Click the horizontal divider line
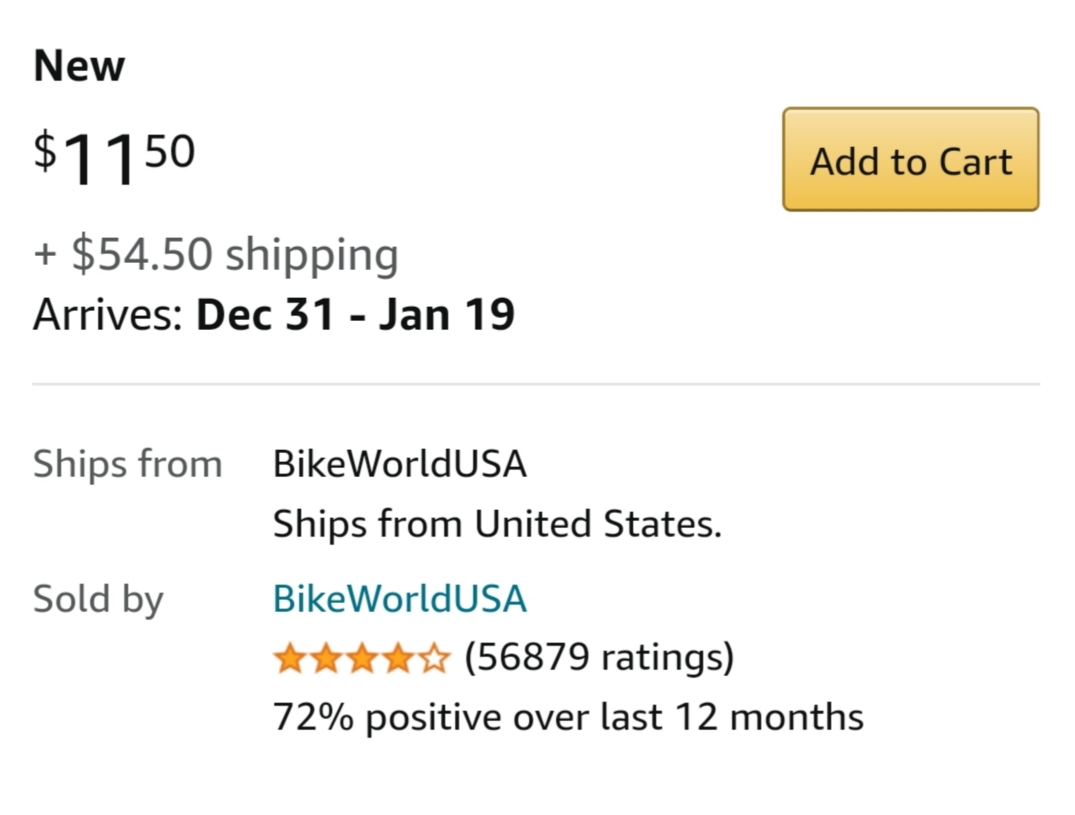 (536, 384)
